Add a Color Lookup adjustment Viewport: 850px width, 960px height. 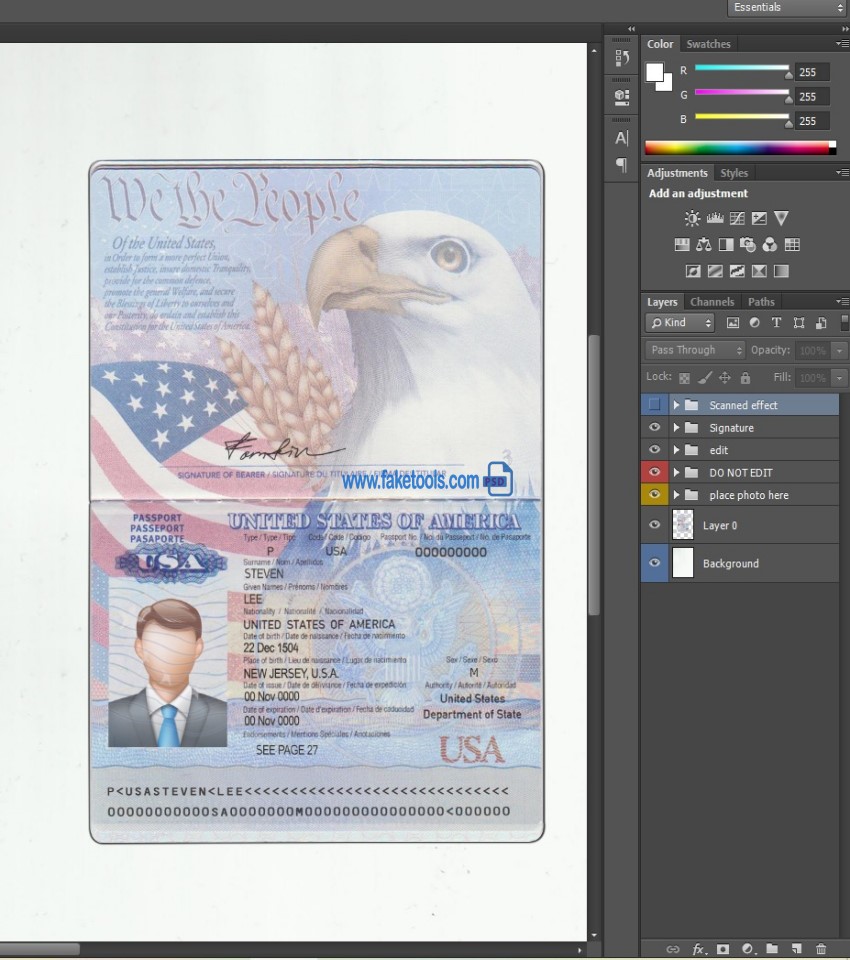792,245
